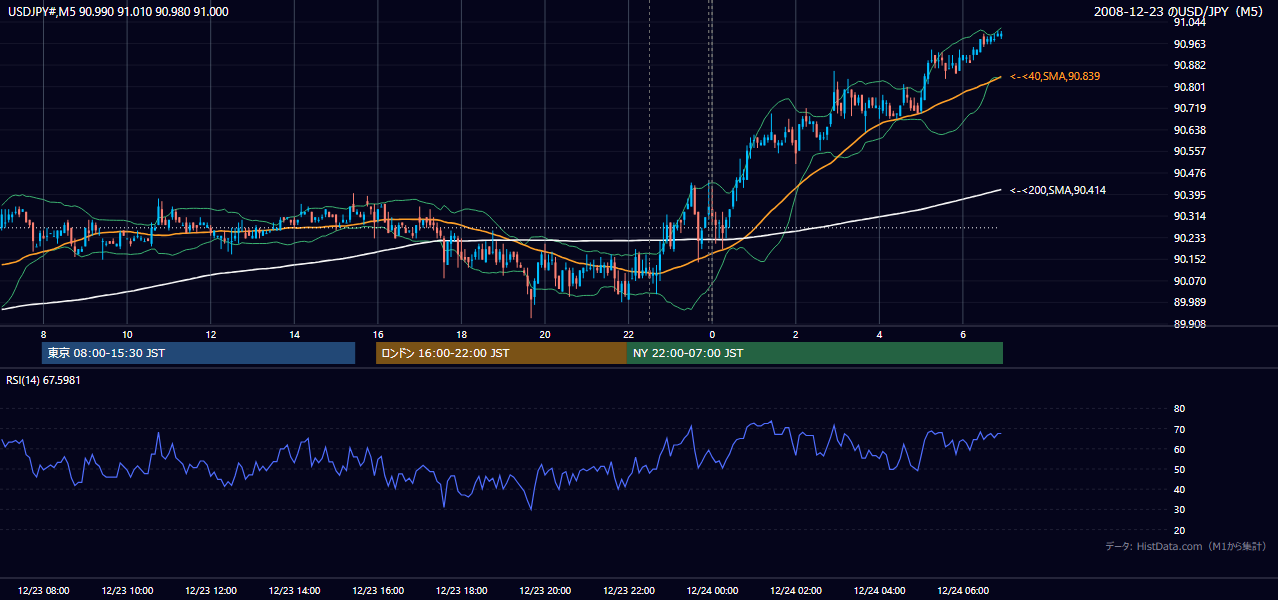Click the Tokyo 08:00-15:30 JST session bar
Screen dimensions: 1278x600
coord(199,353)
